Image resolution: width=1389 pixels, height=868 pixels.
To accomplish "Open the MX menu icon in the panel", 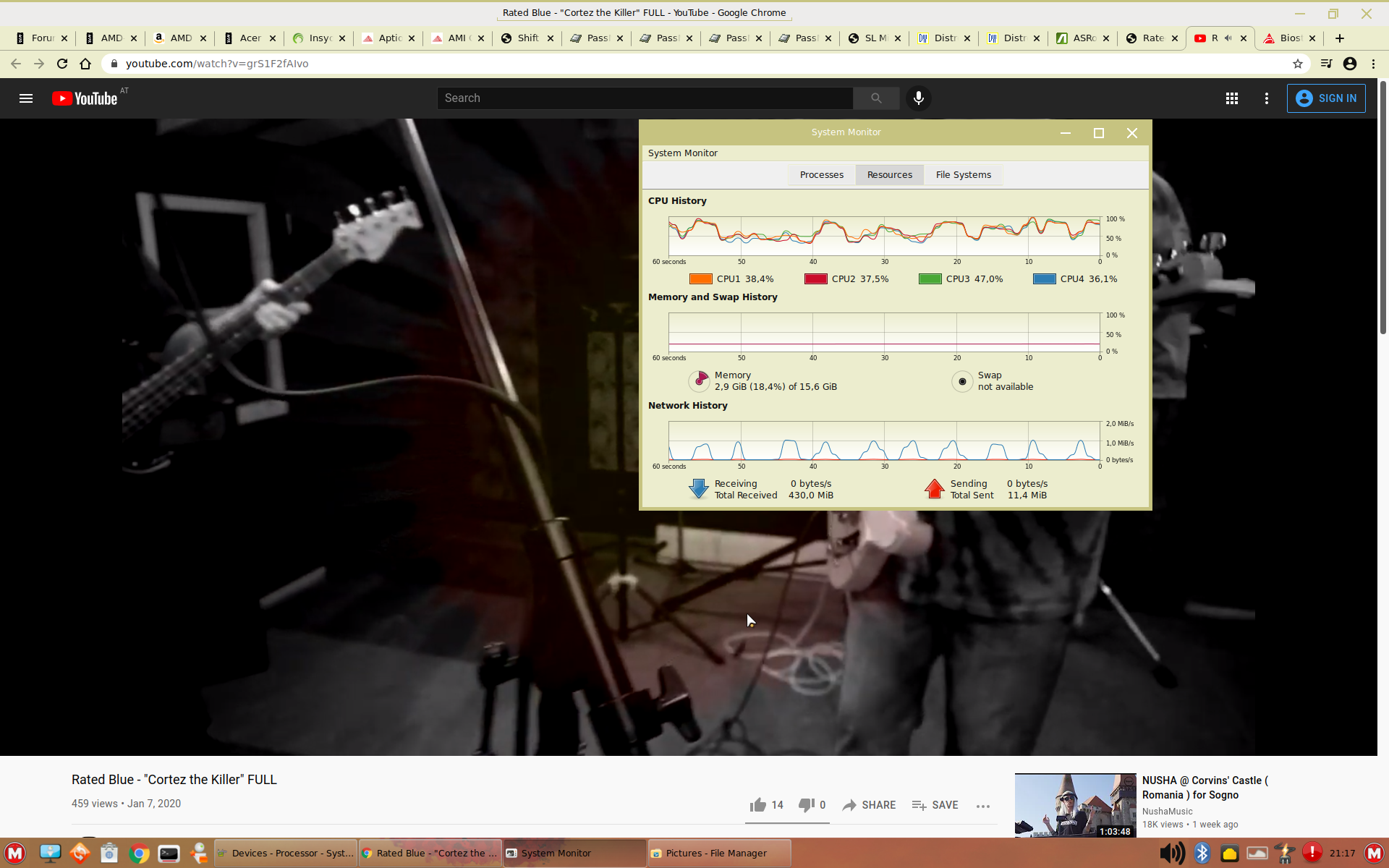I will click(15, 854).
